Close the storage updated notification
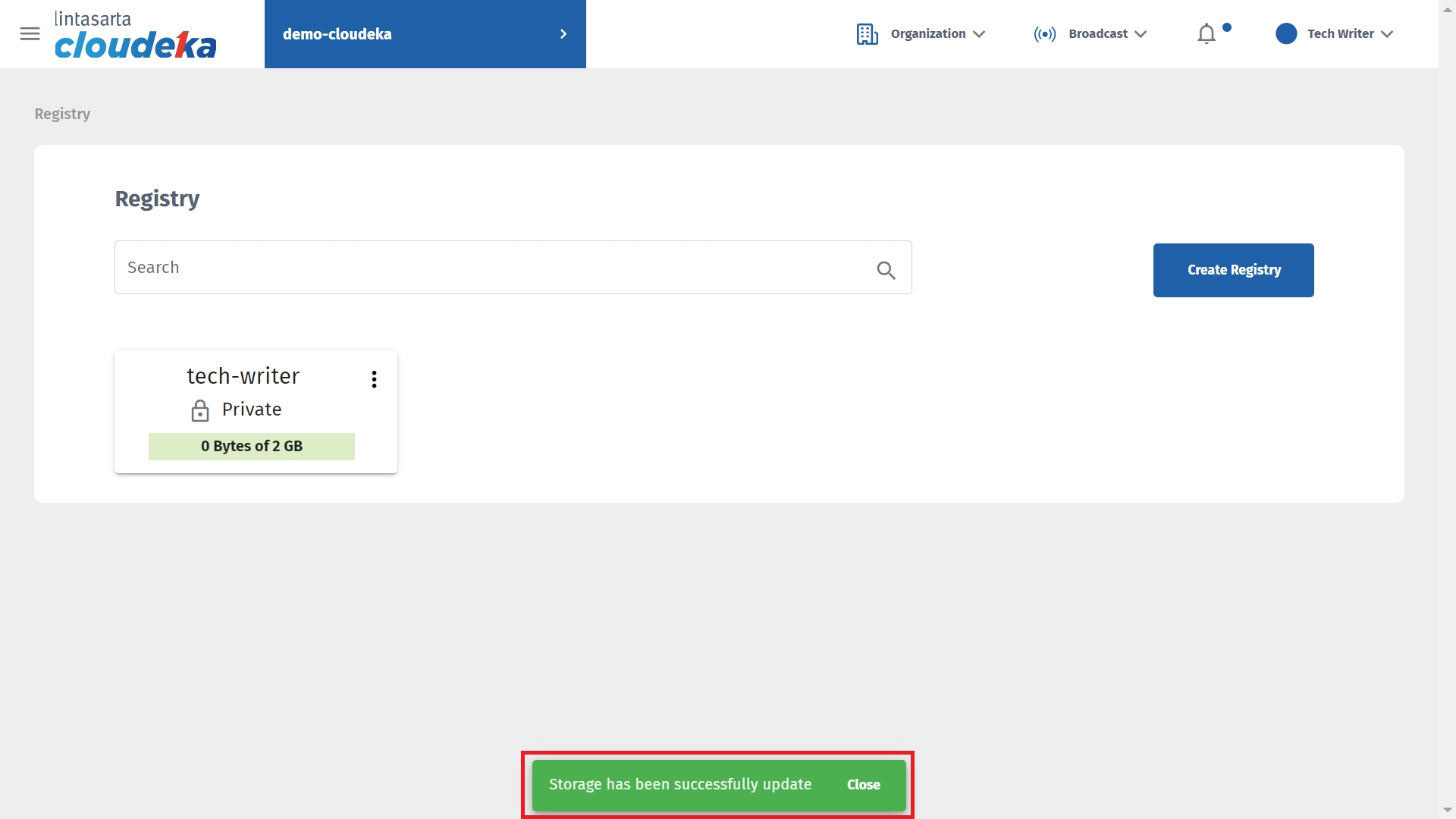This screenshot has height=819, width=1456. 863,785
